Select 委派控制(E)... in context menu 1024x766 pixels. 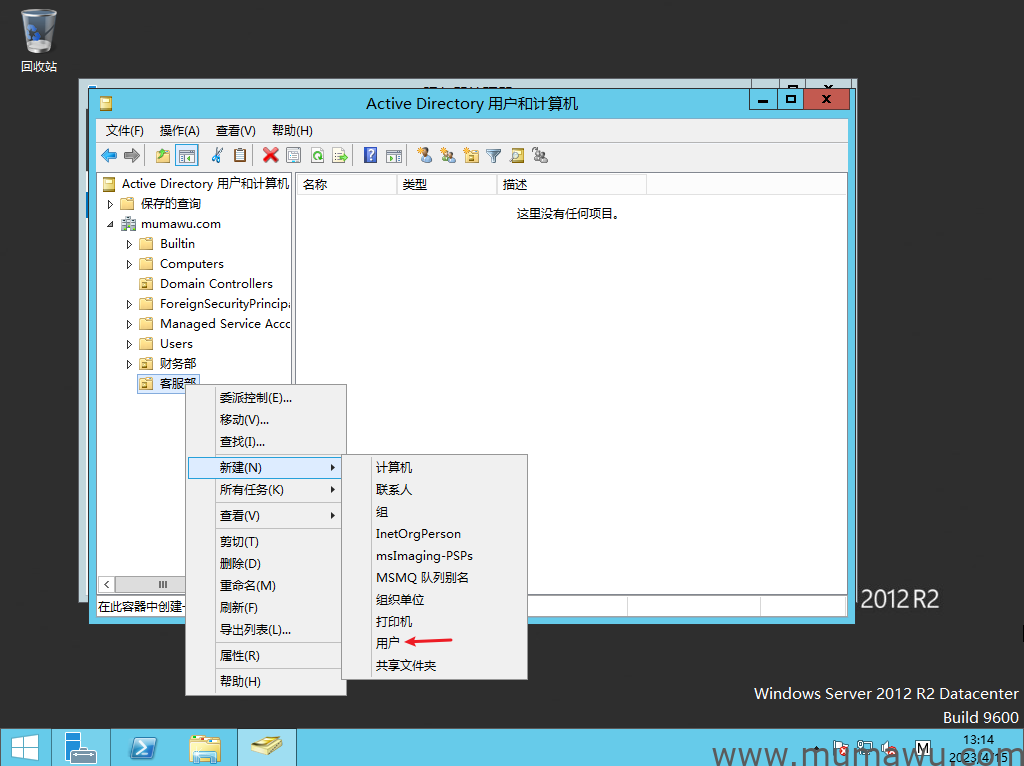point(266,398)
